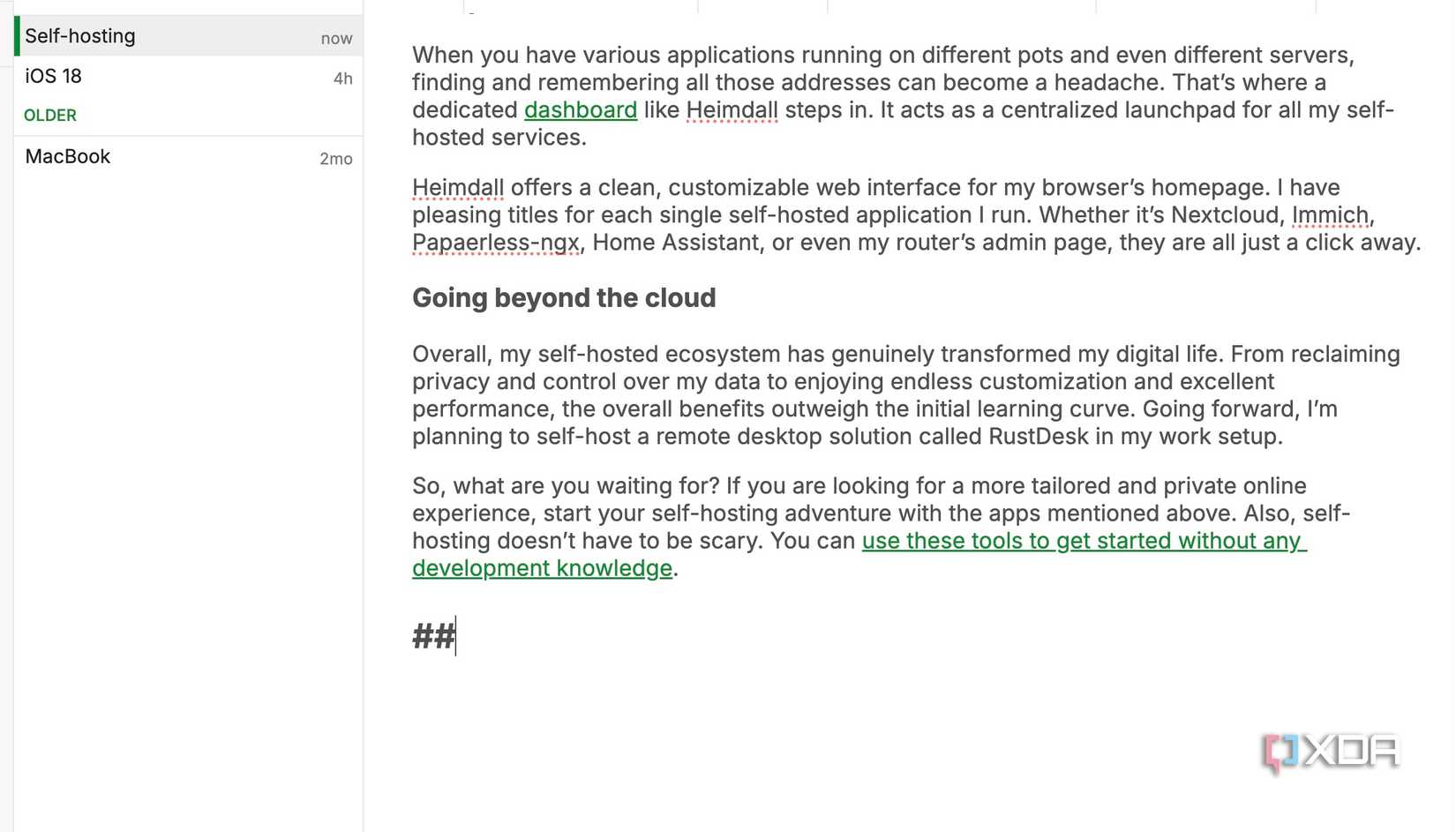Click the 'Going beyond the cloud' heading
This screenshot has height=832, width=1456.
[564, 298]
